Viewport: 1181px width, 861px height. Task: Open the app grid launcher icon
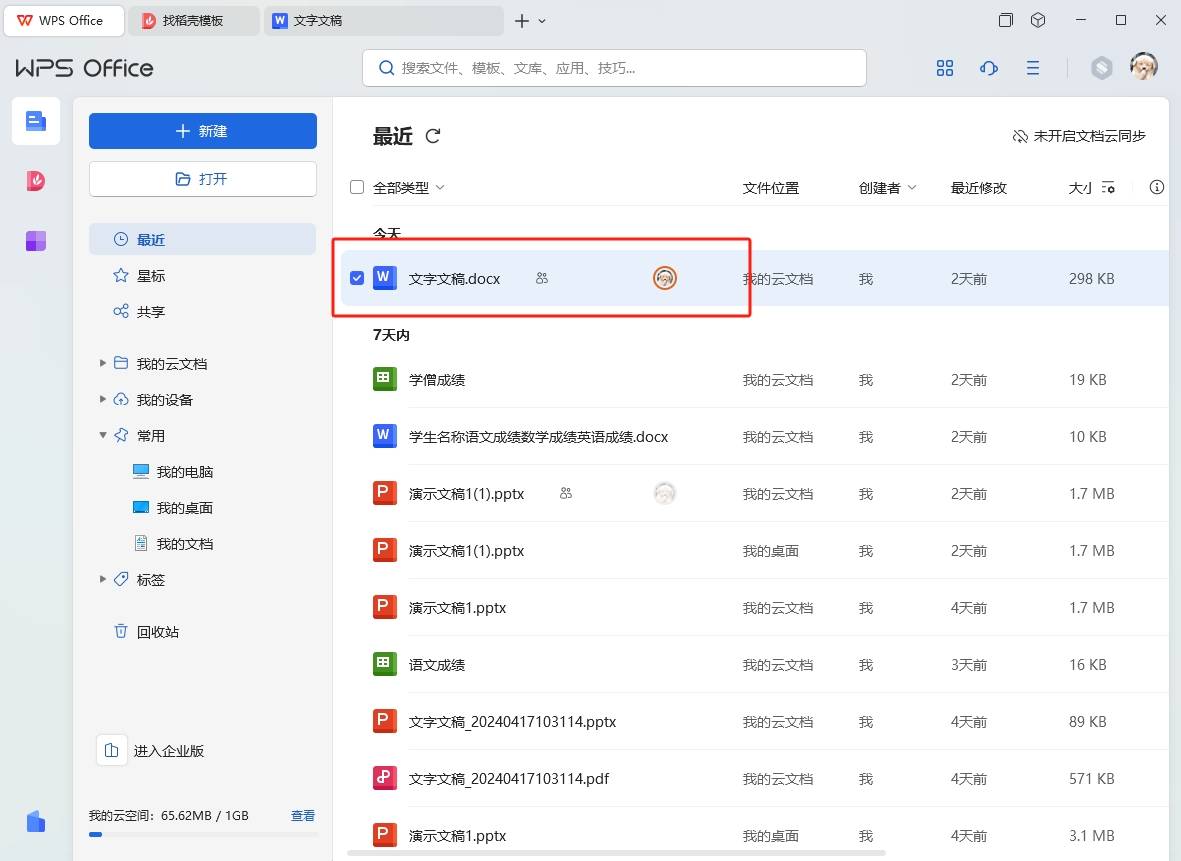[x=944, y=68]
